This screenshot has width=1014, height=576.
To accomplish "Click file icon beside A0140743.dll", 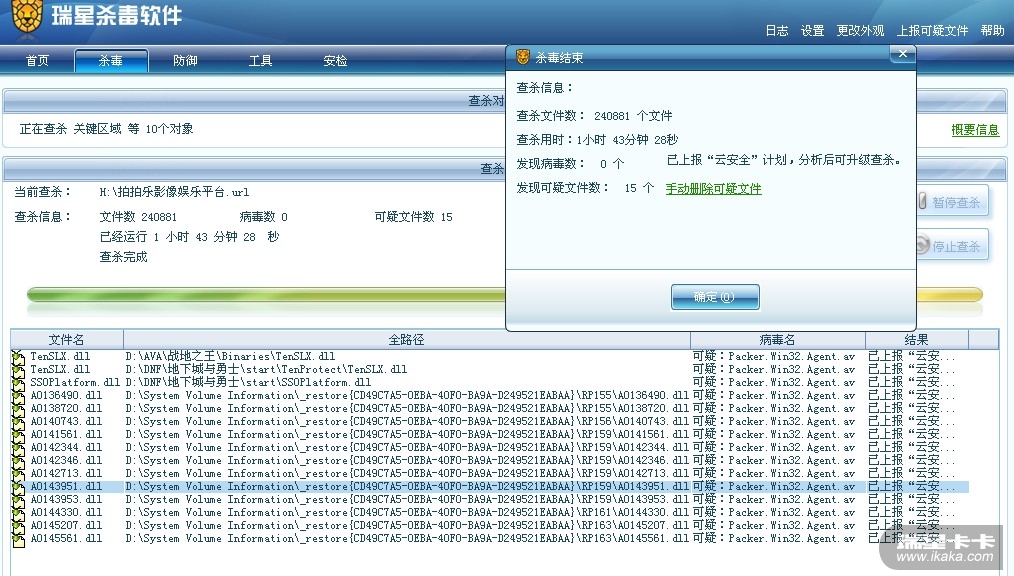I will click(x=19, y=422).
